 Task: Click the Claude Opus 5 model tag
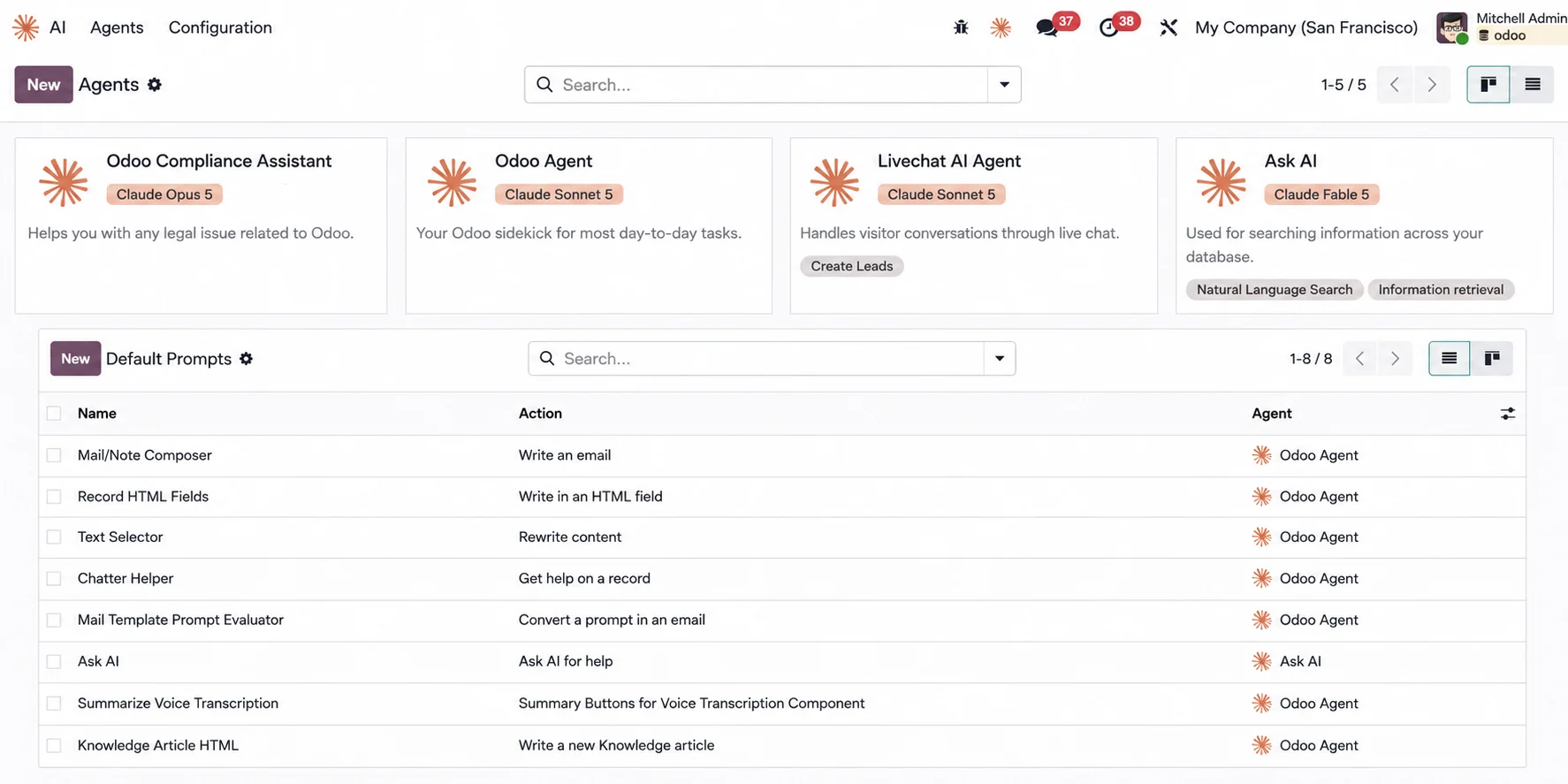pyautogui.click(x=164, y=194)
